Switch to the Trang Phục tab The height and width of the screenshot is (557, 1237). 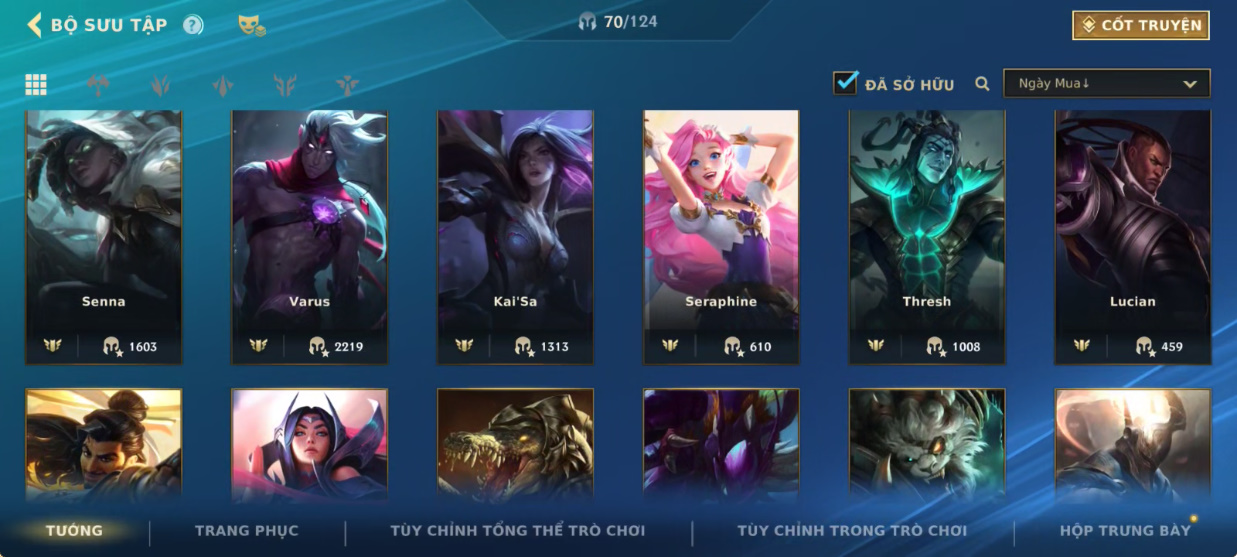pos(247,531)
